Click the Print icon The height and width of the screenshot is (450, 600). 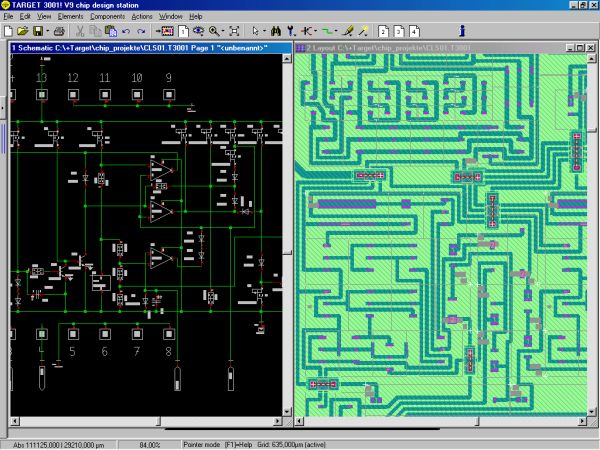click(59, 31)
